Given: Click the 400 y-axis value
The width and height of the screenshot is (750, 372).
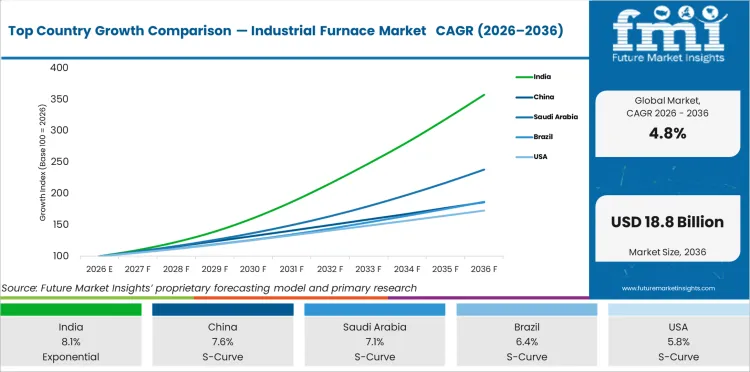Looking at the screenshot, I should coord(59,67).
